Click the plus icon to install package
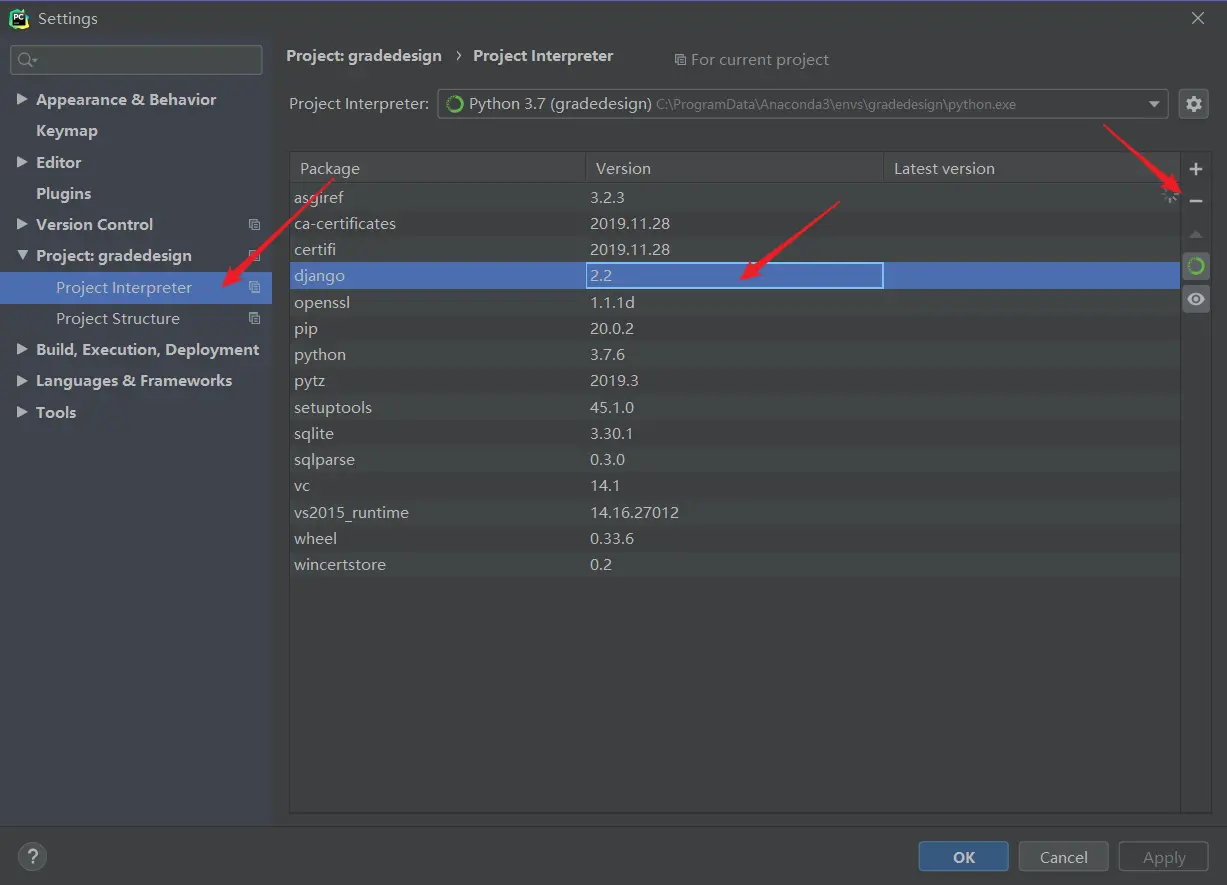1227x885 pixels. pos(1195,169)
